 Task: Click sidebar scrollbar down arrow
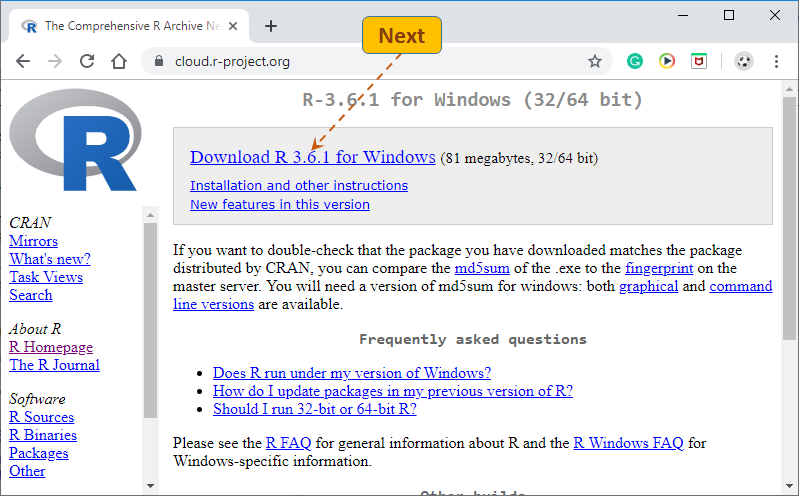pos(150,486)
